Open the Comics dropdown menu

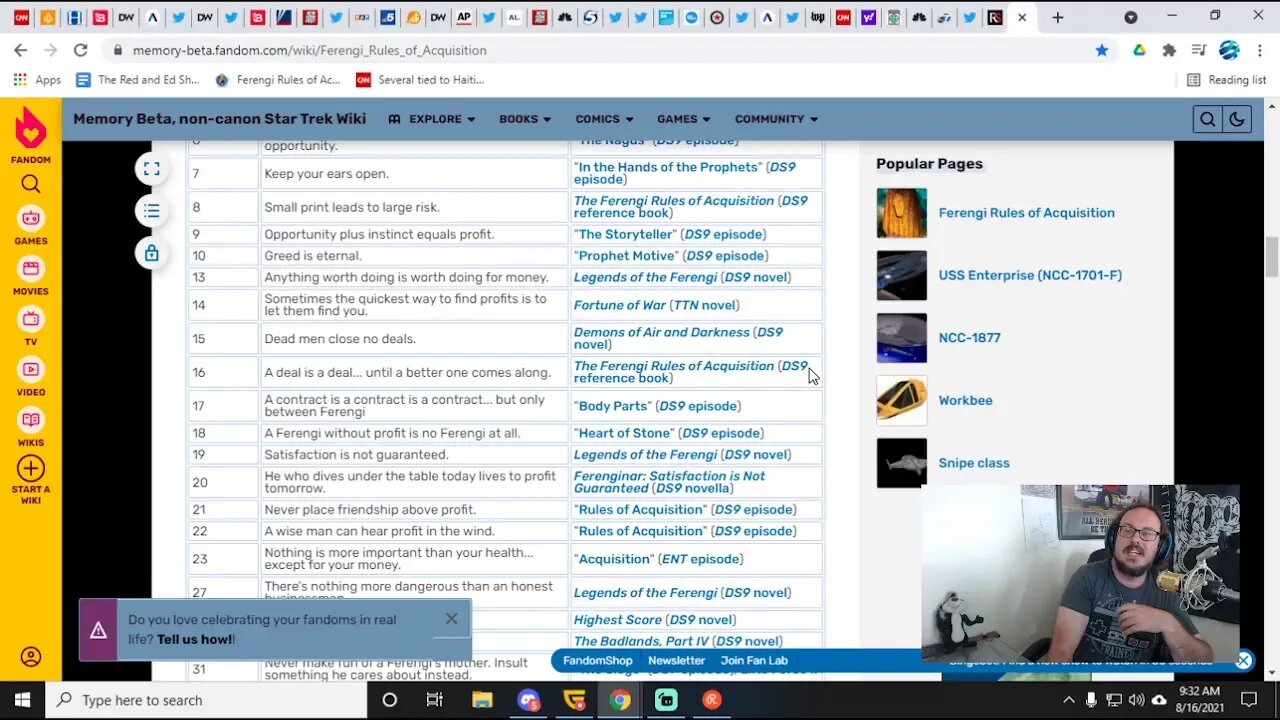[604, 119]
